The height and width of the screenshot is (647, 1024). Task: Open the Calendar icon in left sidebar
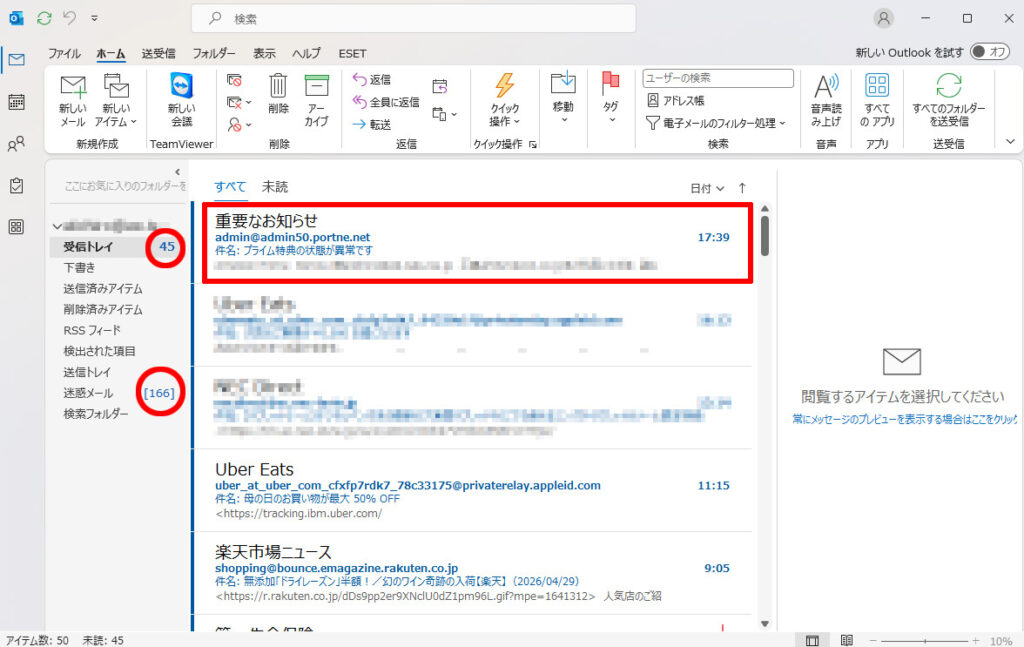pyautogui.click(x=16, y=102)
